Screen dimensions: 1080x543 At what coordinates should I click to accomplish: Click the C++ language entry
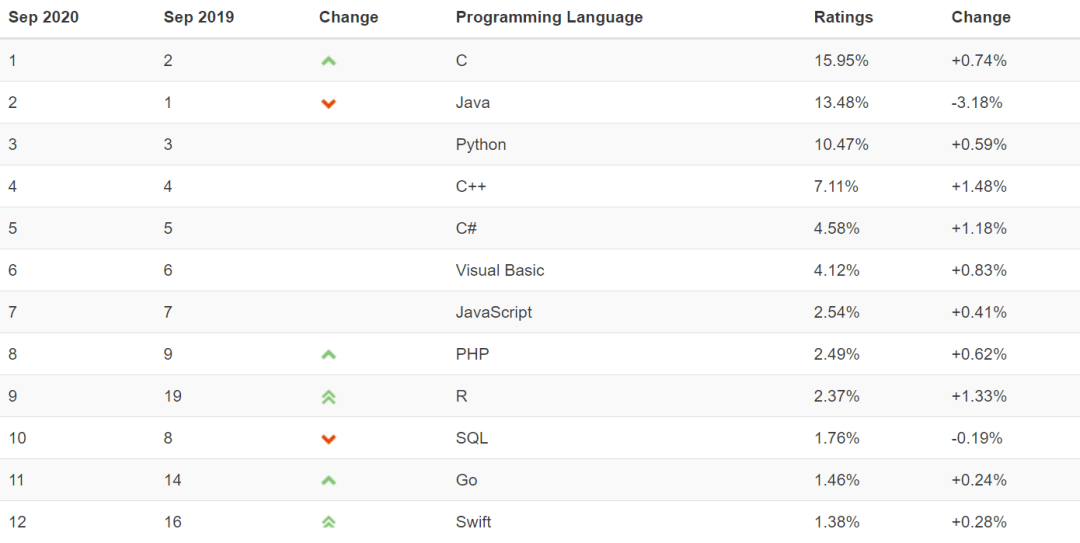[x=471, y=187]
